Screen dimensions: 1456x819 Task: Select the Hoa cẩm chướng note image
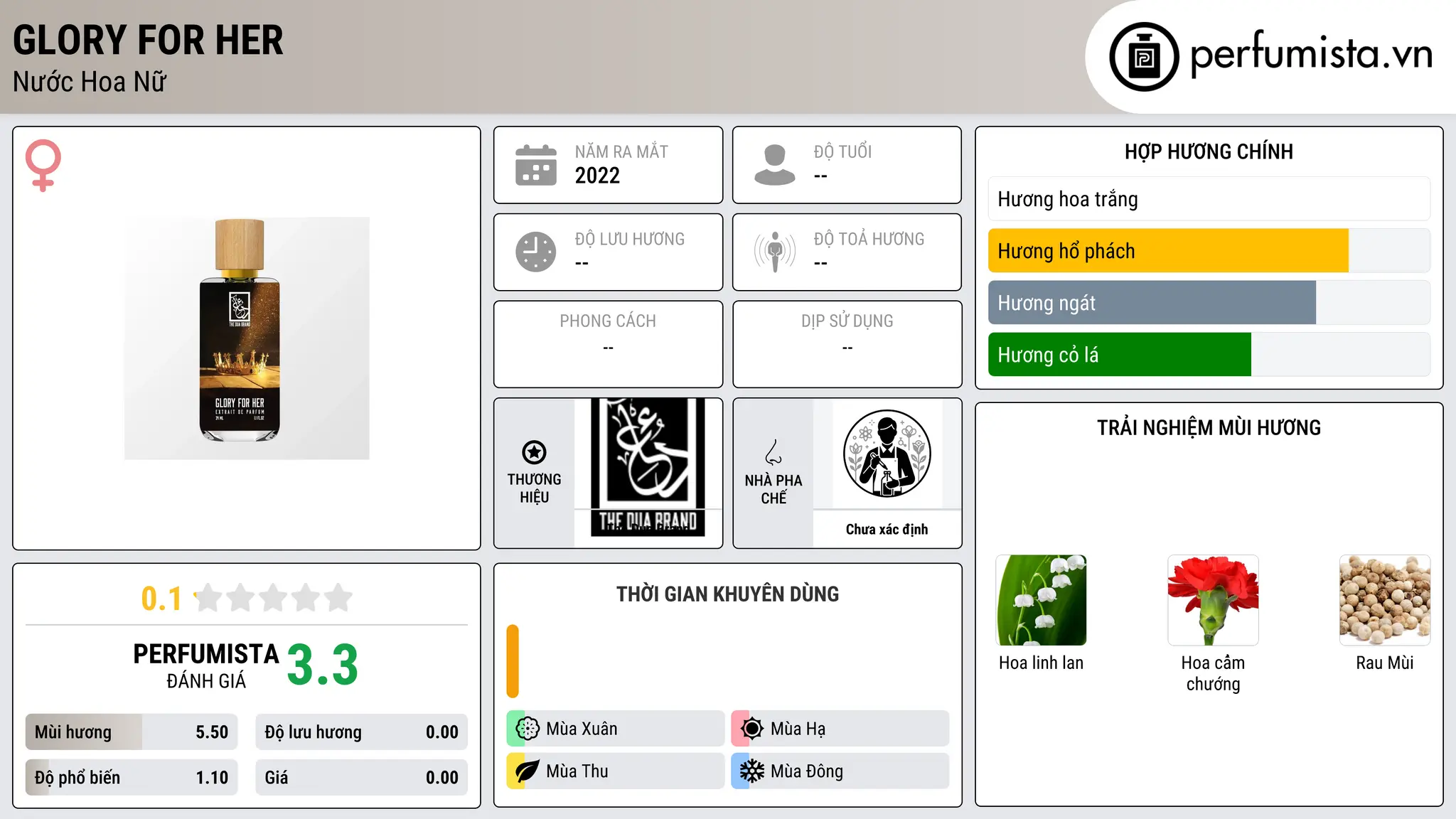tap(1213, 600)
